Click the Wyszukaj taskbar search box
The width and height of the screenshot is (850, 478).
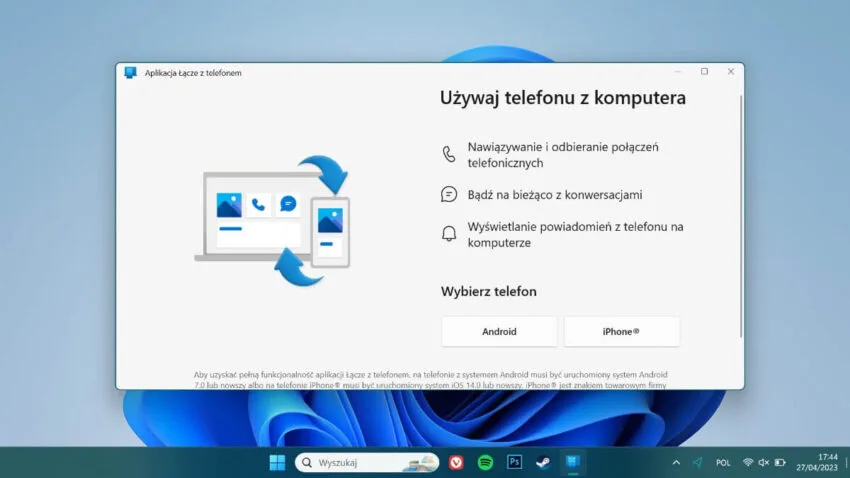366,462
